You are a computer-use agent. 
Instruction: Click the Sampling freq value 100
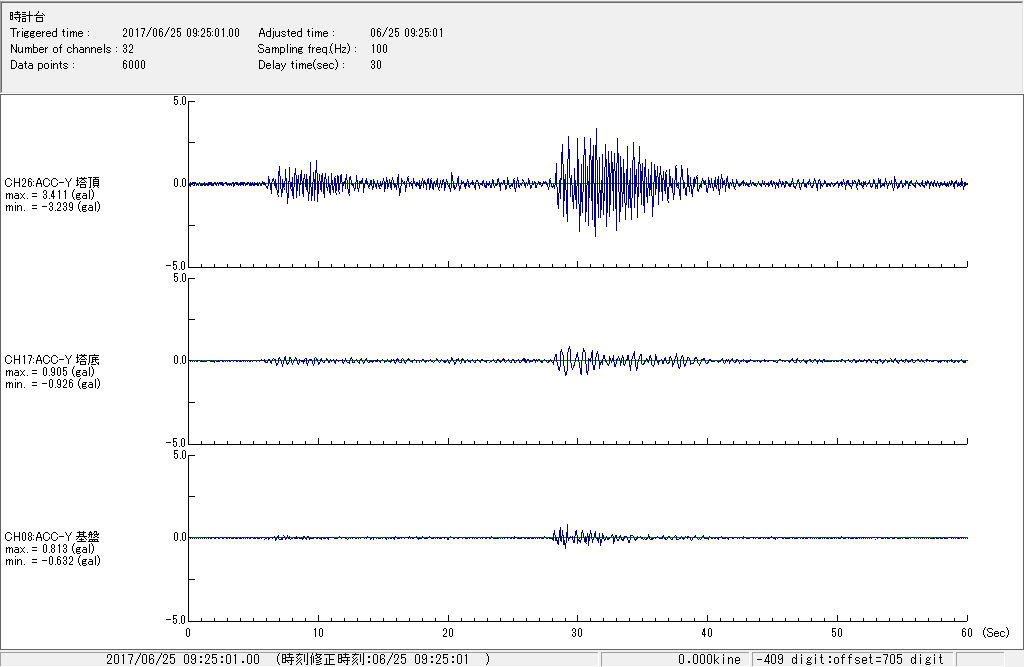tap(379, 49)
